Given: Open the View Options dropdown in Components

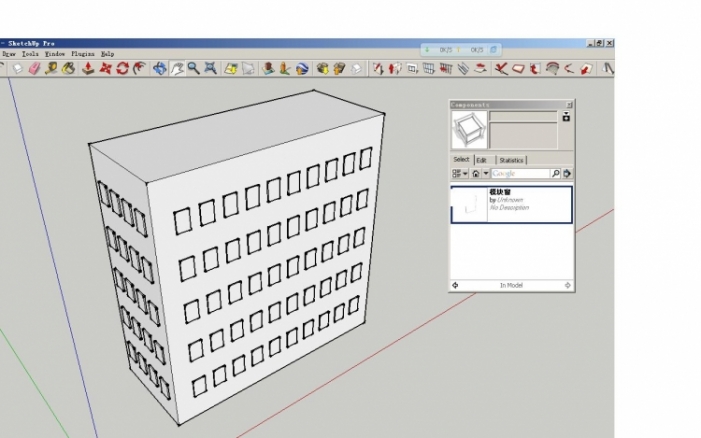Looking at the screenshot, I should tap(460, 174).
